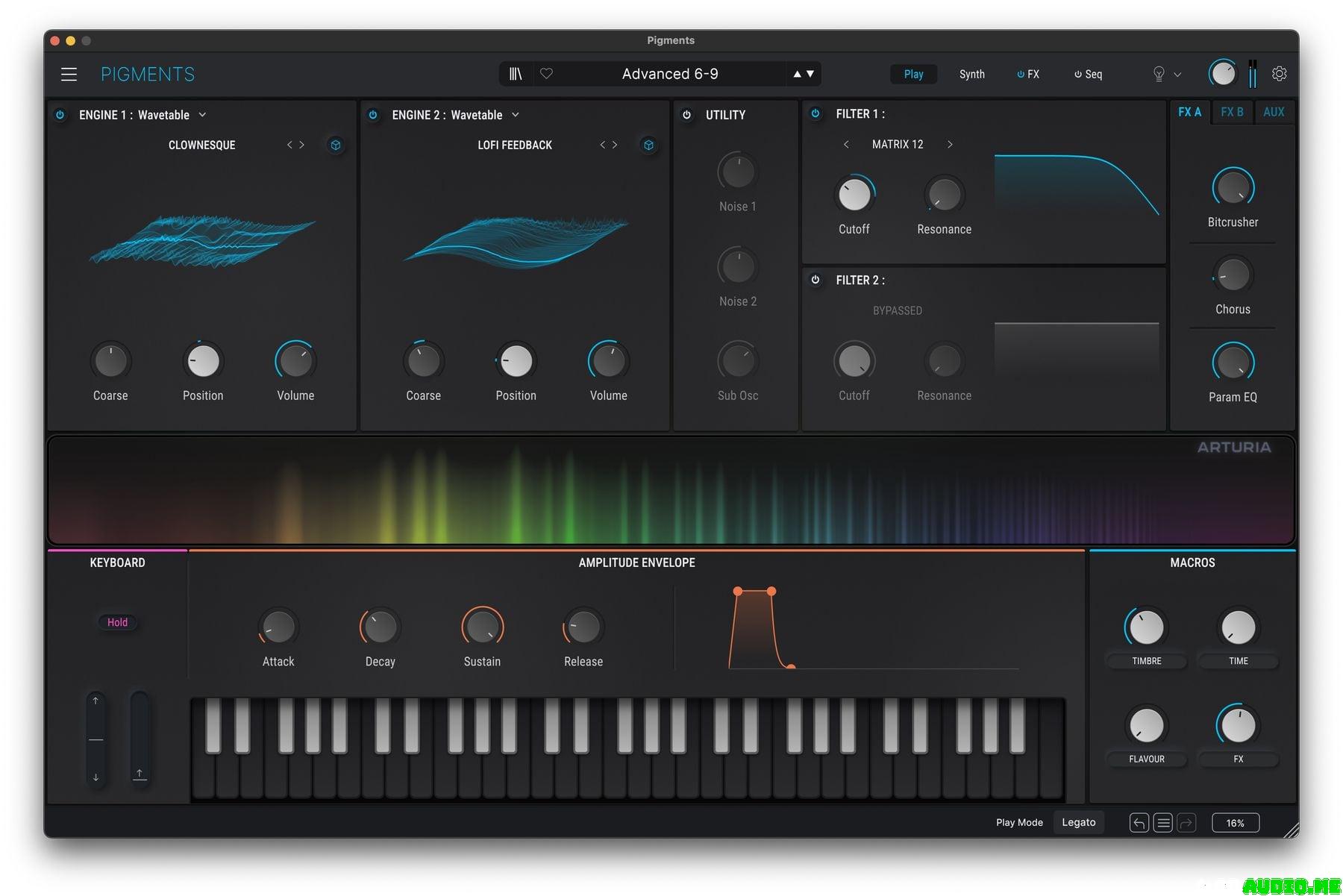This screenshot has height=896, width=1343.
Task: Select the next preset with down arrow
Action: pyautogui.click(x=810, y=74)
